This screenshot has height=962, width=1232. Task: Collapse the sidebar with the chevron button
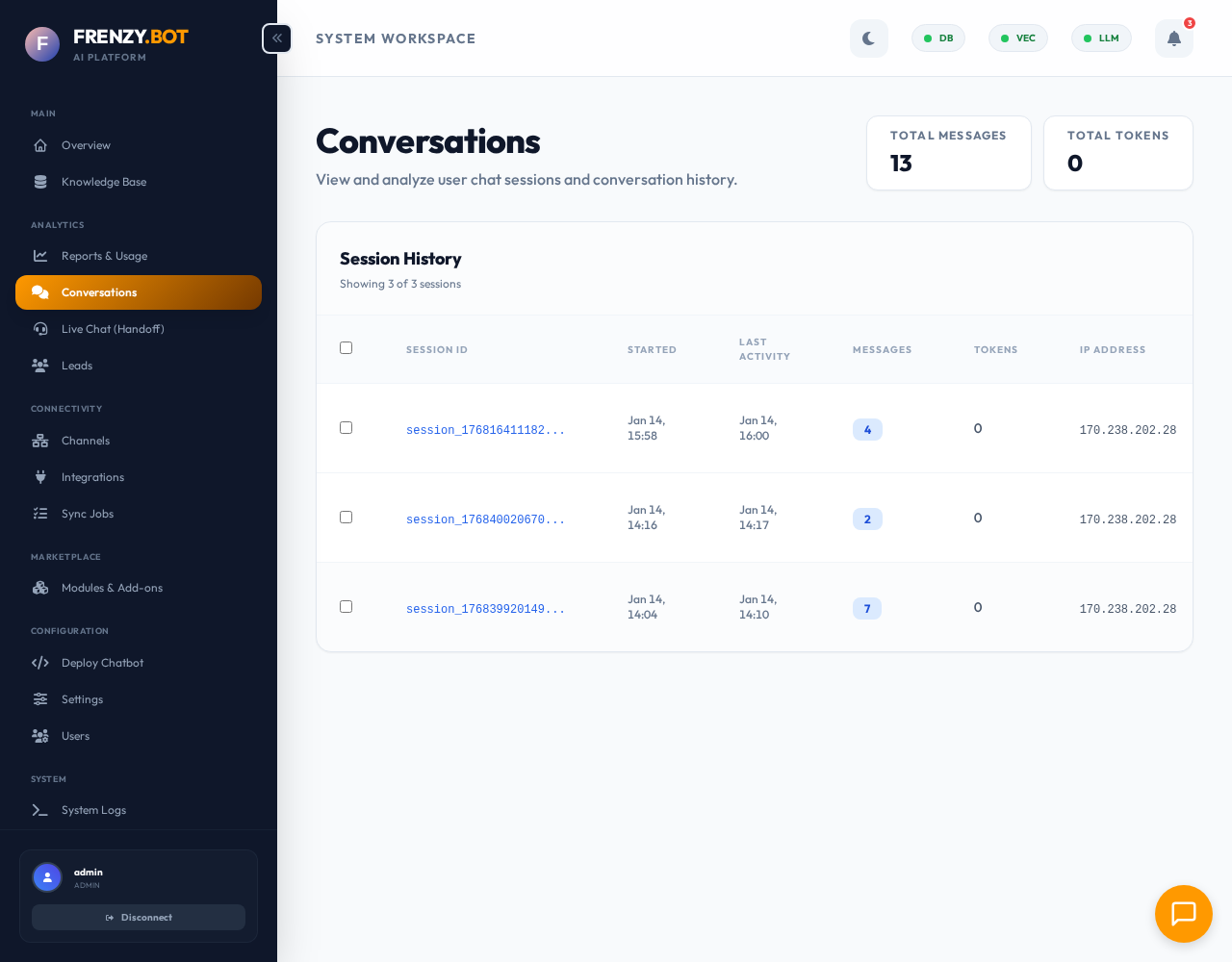coord(276,38)
